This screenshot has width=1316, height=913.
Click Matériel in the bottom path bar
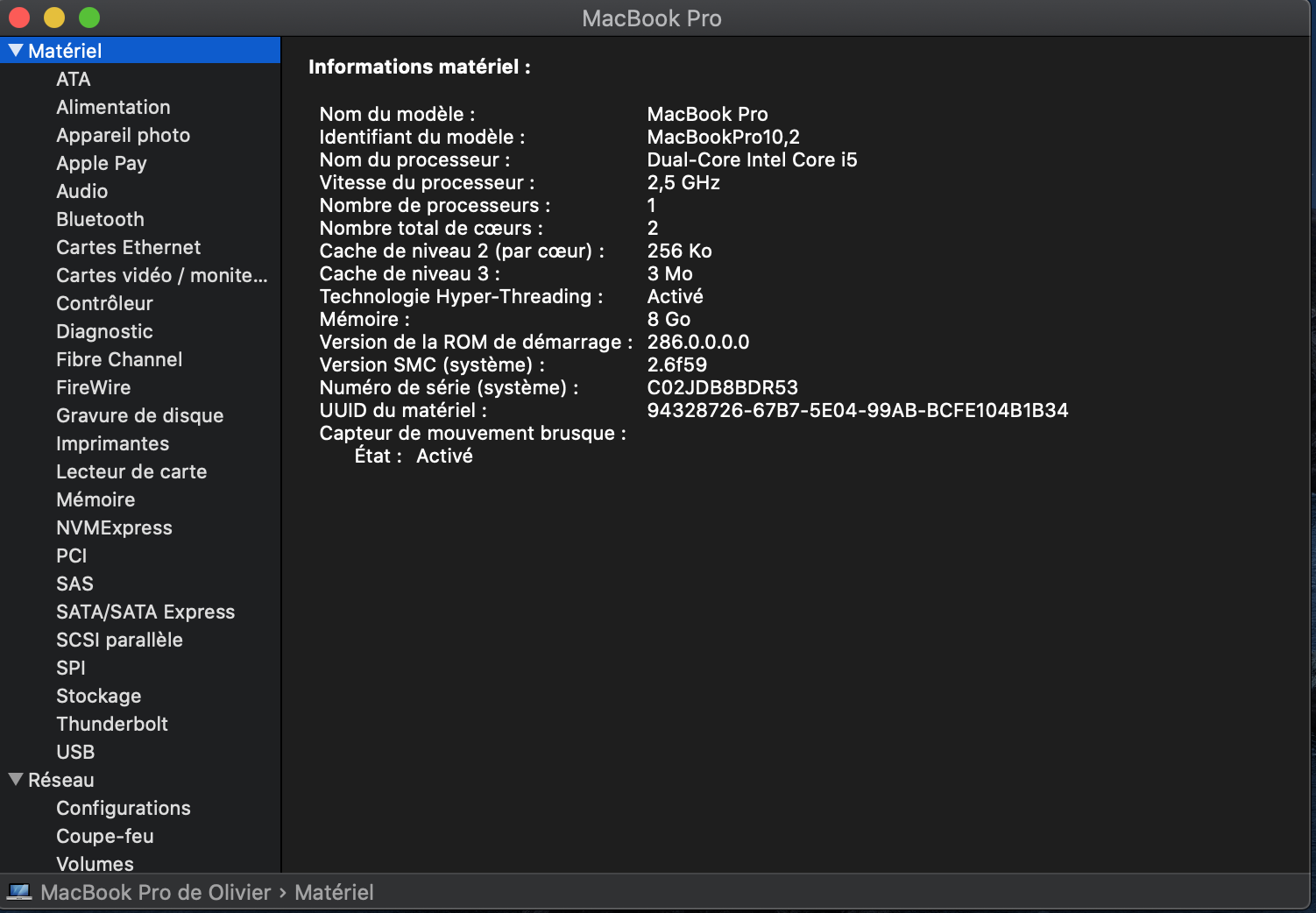point(334,892)
